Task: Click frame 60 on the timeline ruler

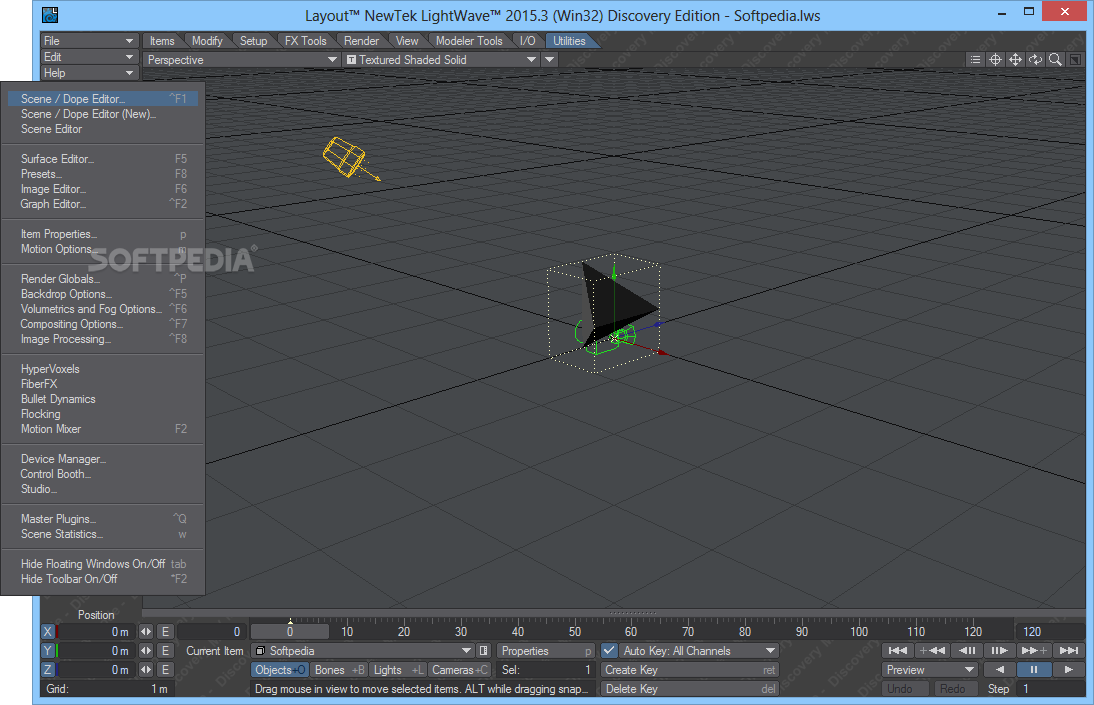Action: coord(631,632)
